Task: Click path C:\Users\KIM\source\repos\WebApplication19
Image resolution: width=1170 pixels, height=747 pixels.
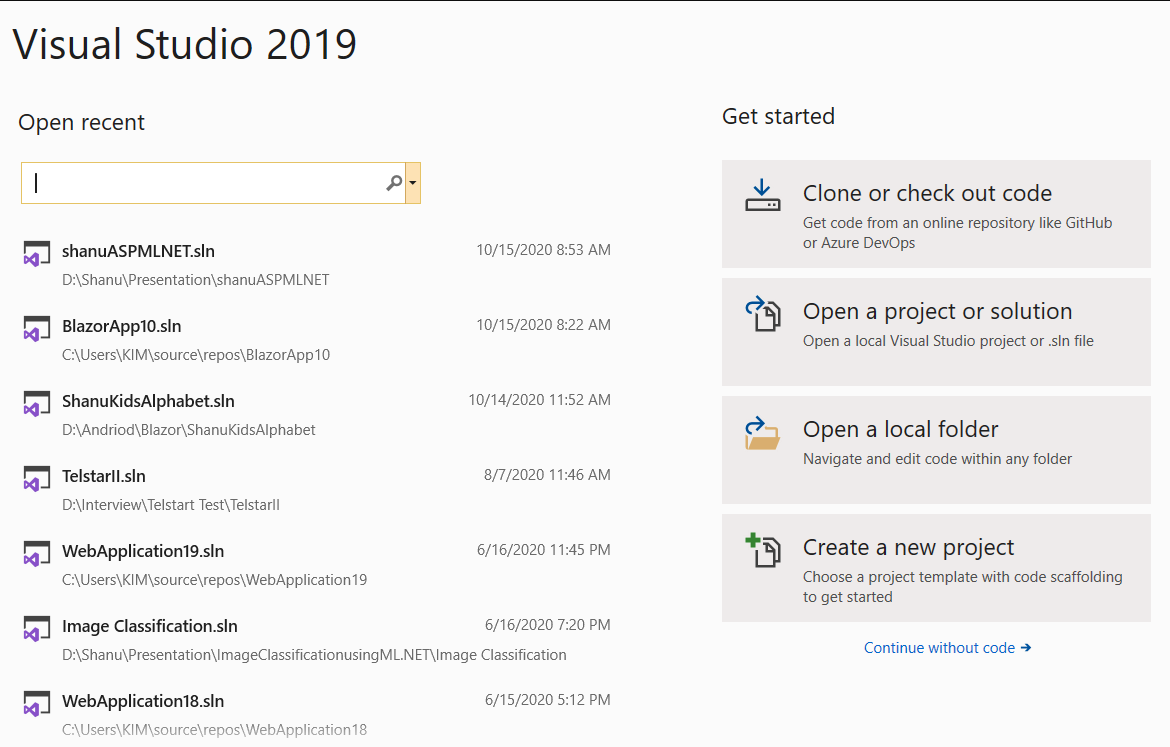Action: [x=214, y=580]
